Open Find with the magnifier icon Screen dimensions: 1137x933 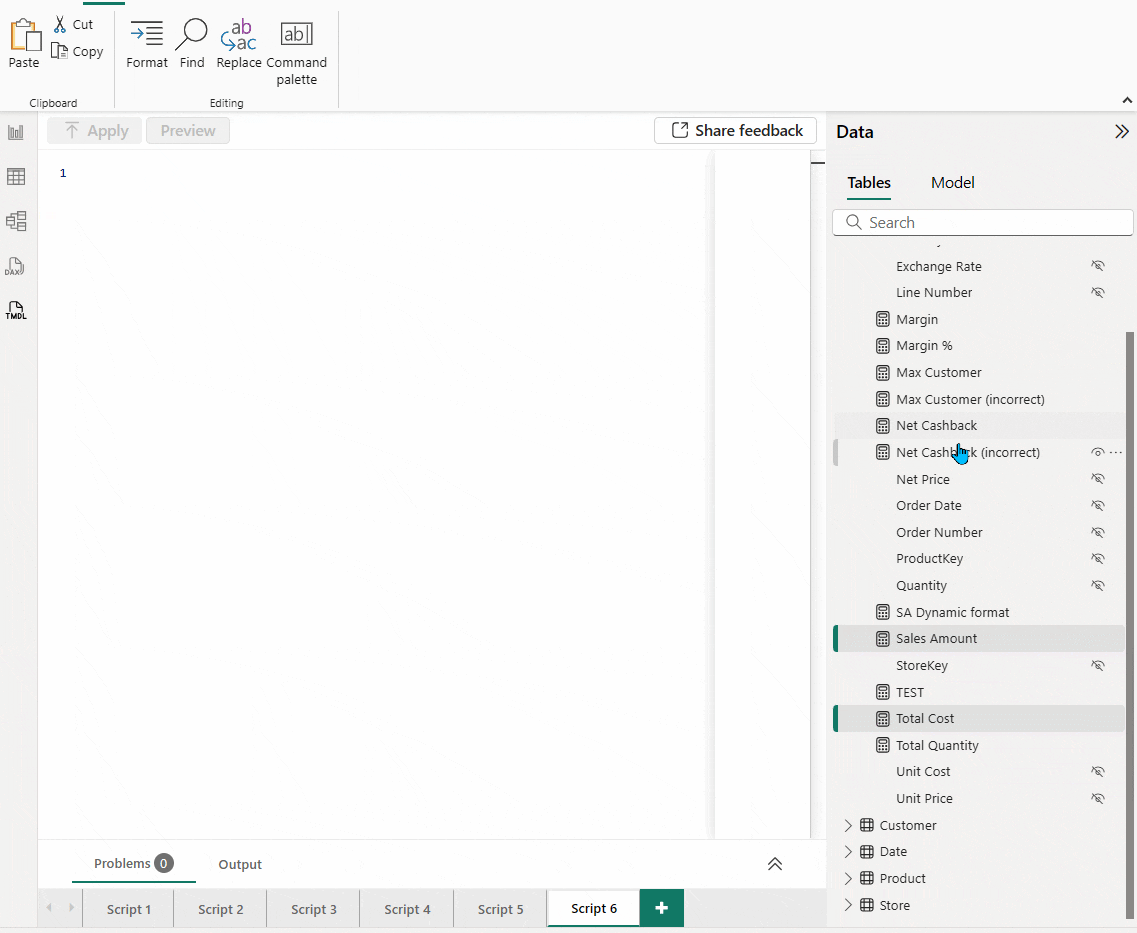point(192,34)
